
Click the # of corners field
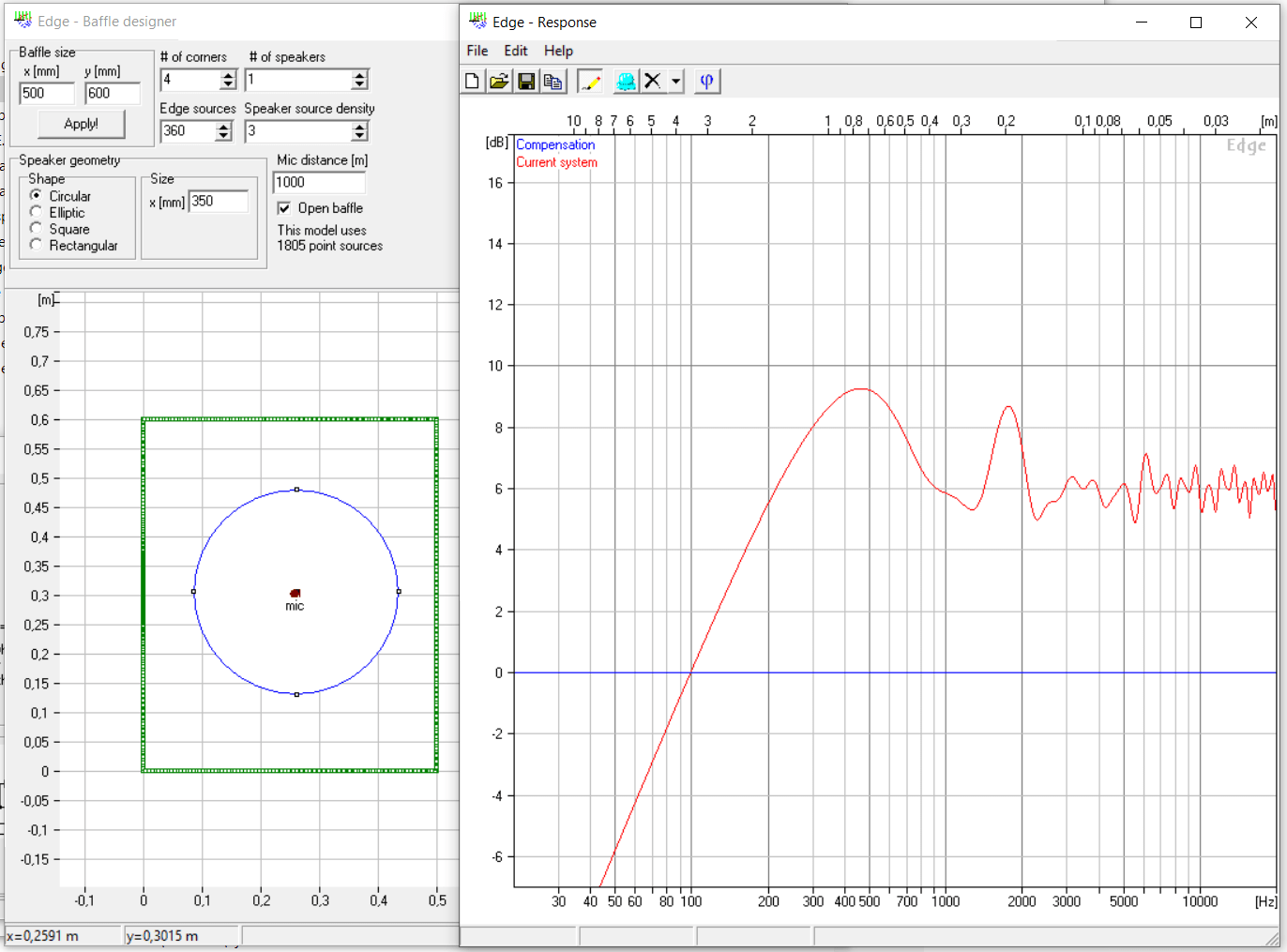[x=190, y=80]
